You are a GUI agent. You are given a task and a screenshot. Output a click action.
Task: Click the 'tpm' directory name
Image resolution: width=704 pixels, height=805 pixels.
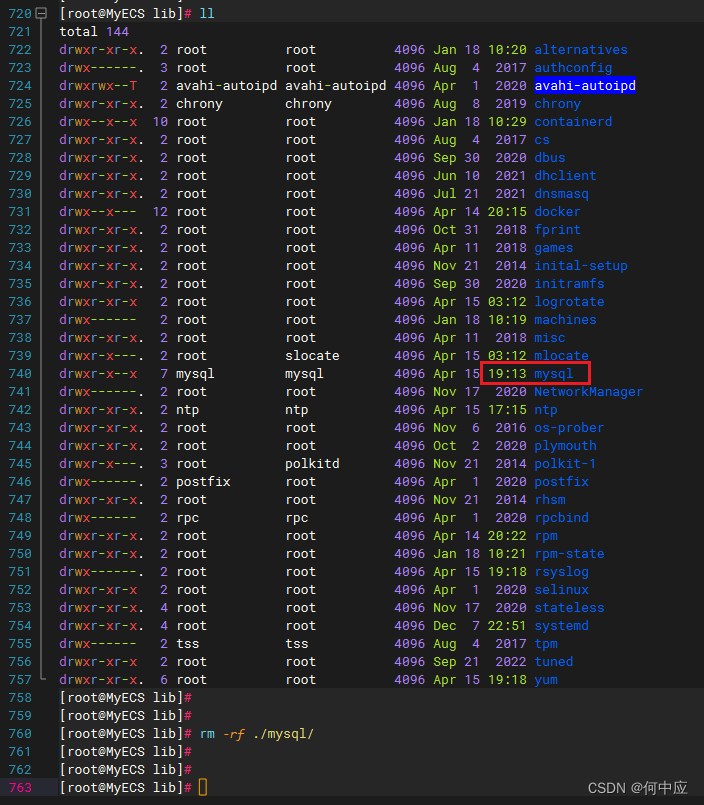point(546,643)
